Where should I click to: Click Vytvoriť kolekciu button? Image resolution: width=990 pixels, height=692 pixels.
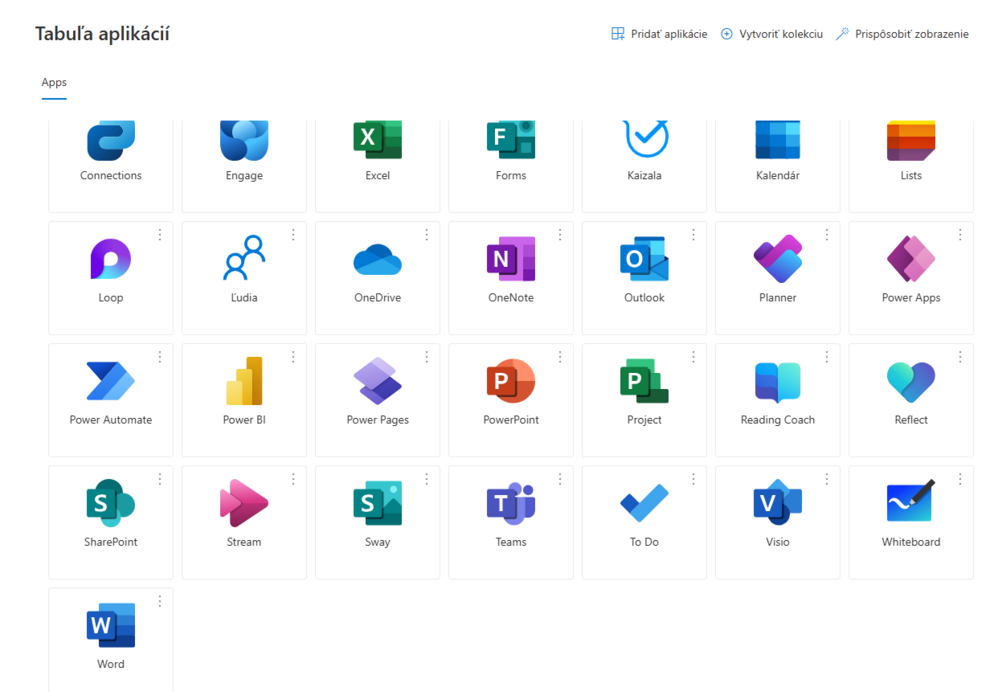tap(771, 34)
